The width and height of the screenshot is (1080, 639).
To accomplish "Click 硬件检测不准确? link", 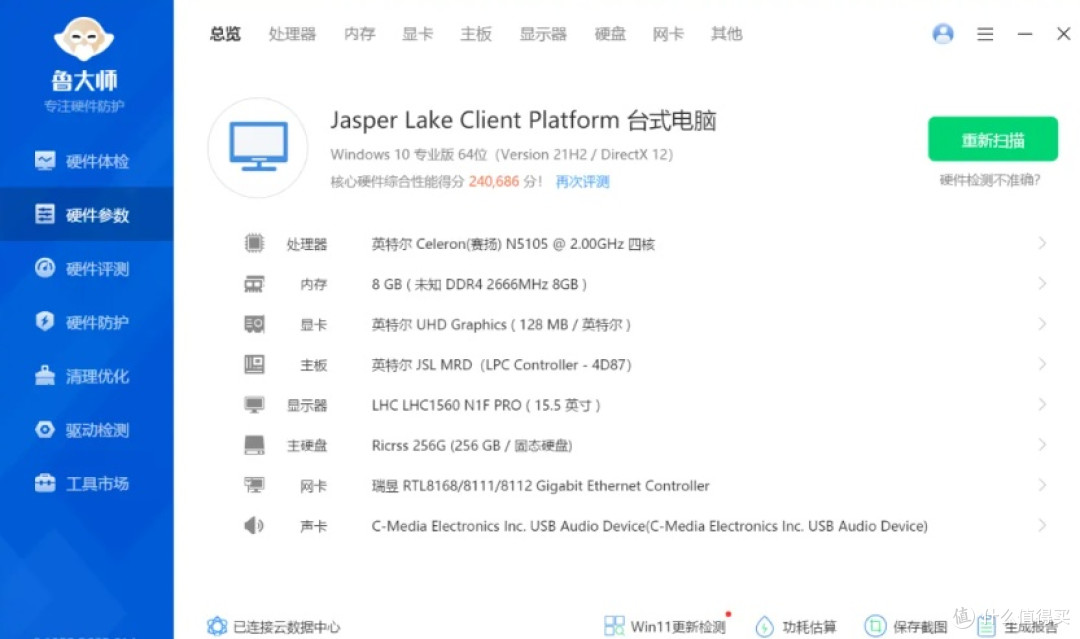I will coord(990,180).
